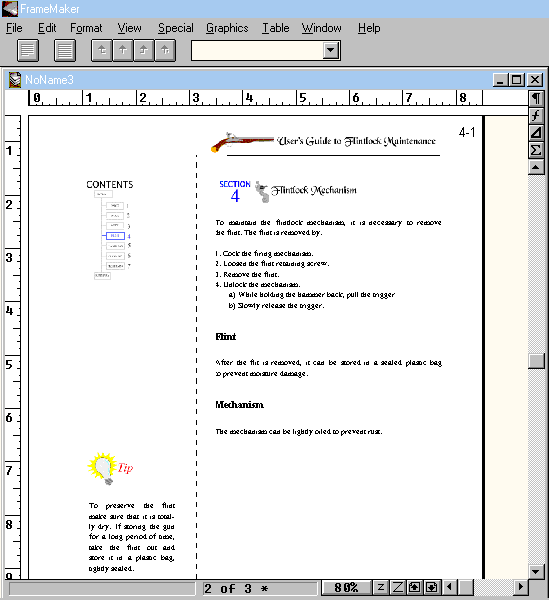Viewport: 549px width, 600px height.
Task: Open the Table menu
Action: 275,28
